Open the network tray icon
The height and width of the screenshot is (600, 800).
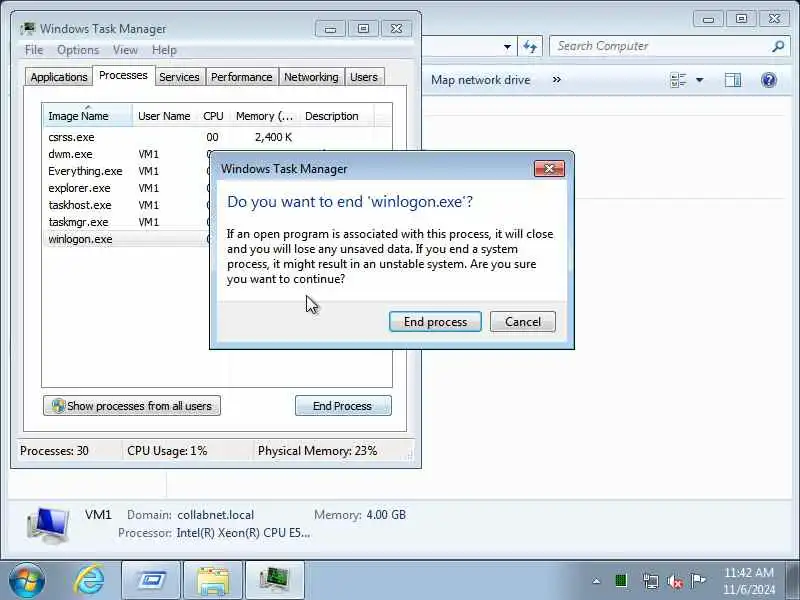pyautogui.click(x=651, y=581)
